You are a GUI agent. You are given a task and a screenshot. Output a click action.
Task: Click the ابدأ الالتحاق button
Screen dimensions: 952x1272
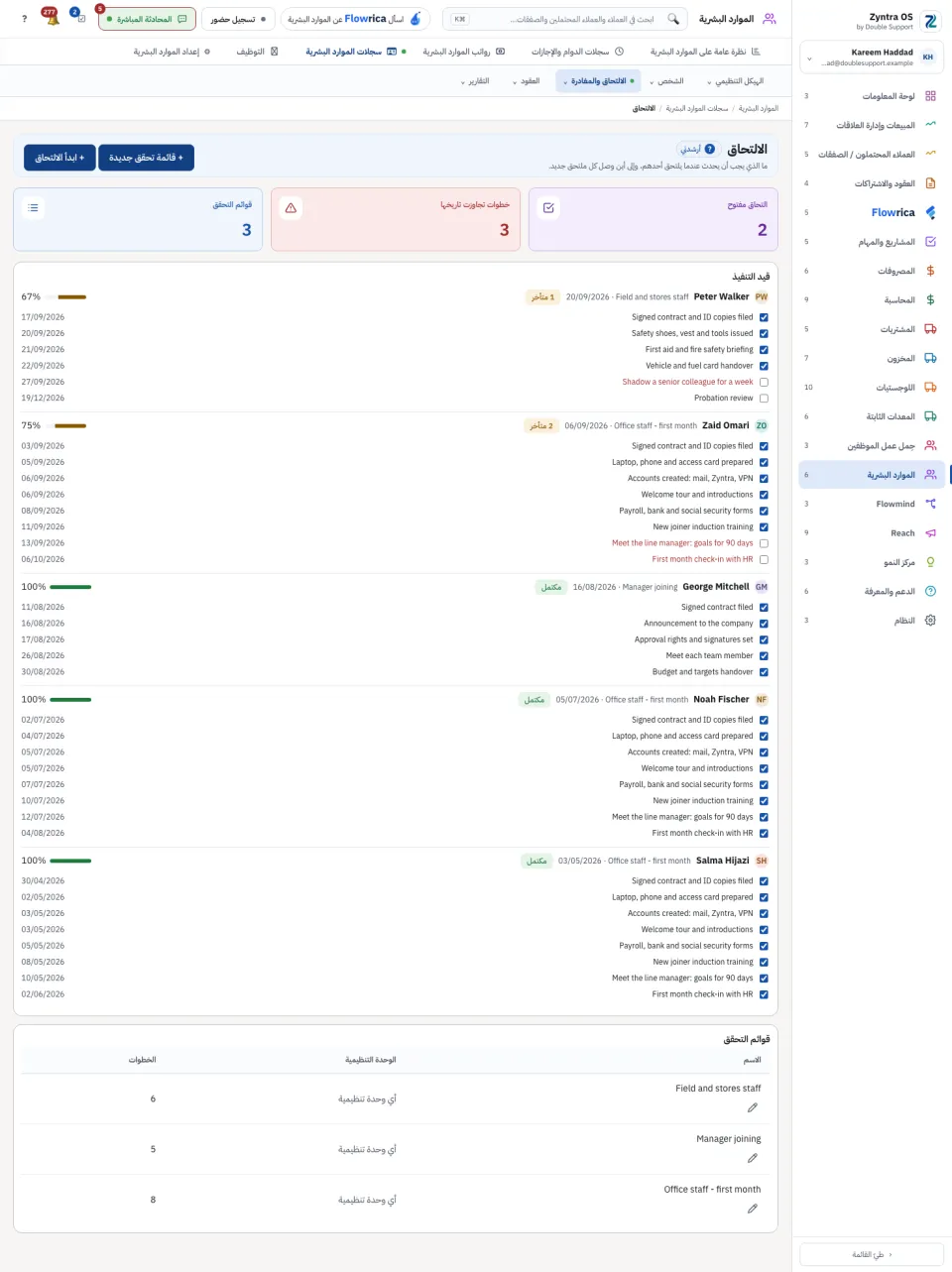(x=59, y=158)
